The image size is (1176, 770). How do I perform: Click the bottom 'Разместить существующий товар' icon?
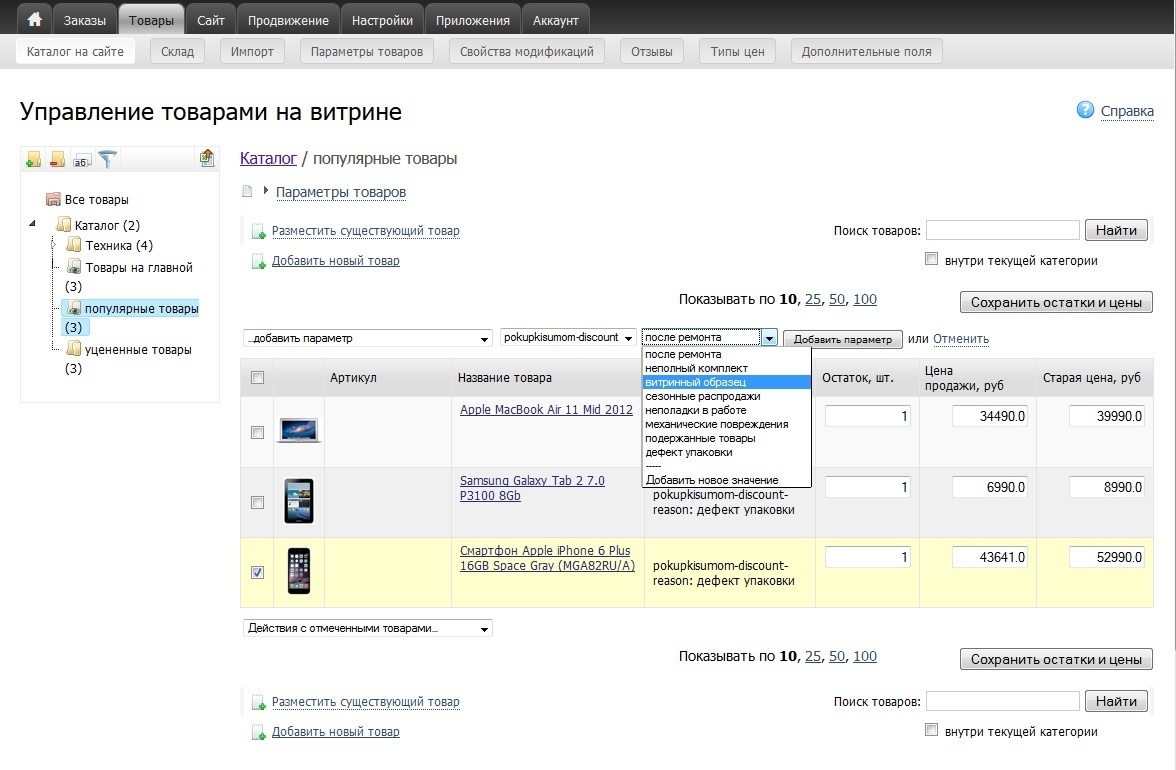click(x=259, y=703)
